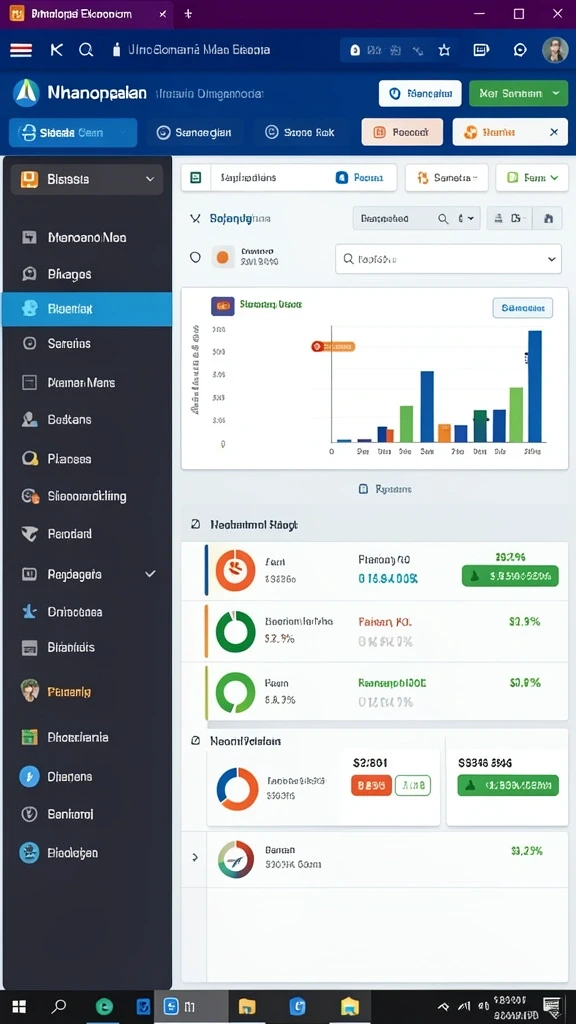Open Edge browser in the taskbar
Screen dimensions: 576x1024
(x=104, y=1006)
